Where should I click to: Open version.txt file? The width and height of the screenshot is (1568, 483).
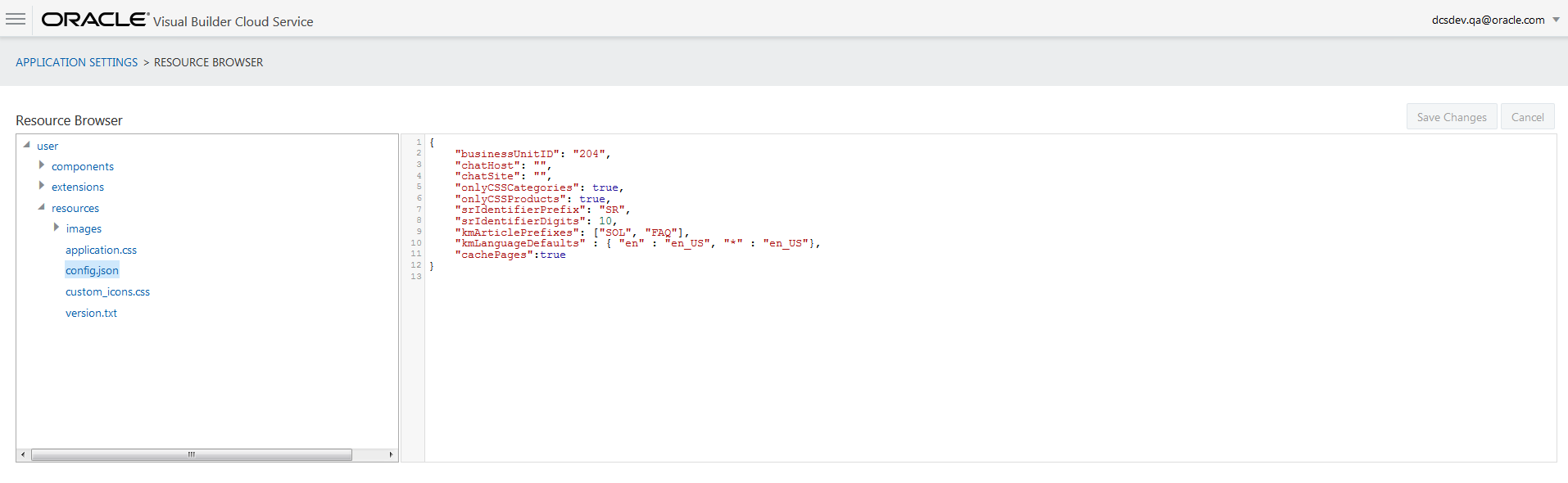coord(91,313)
